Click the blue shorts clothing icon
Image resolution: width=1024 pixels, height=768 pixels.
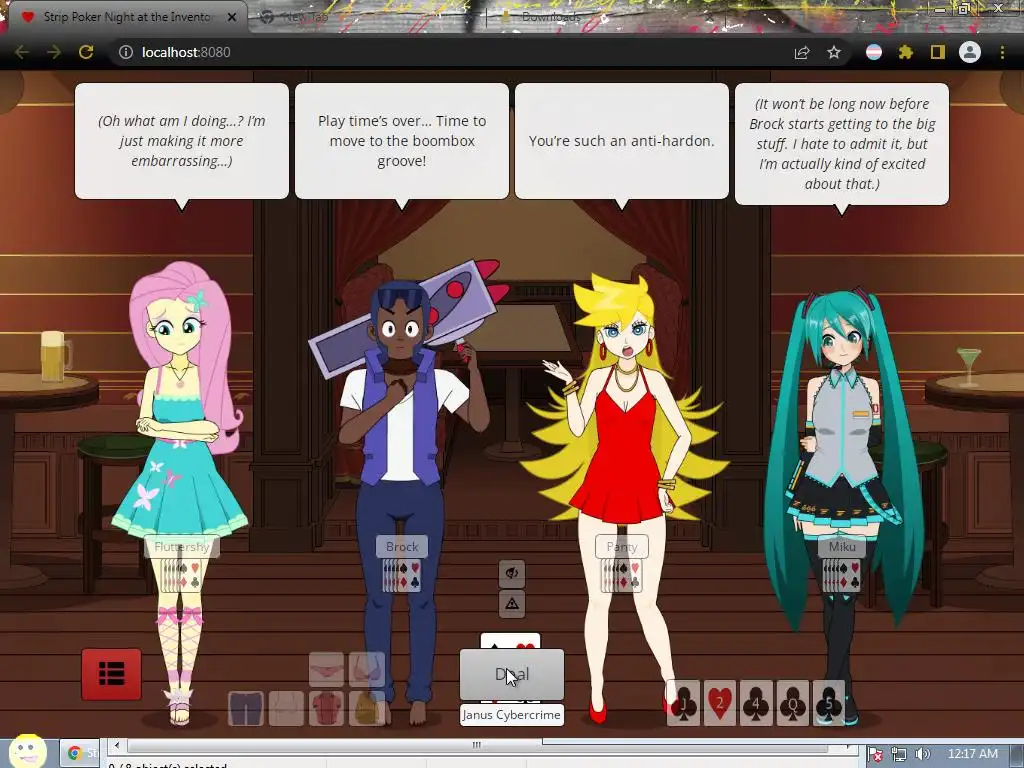coord(246,709)
